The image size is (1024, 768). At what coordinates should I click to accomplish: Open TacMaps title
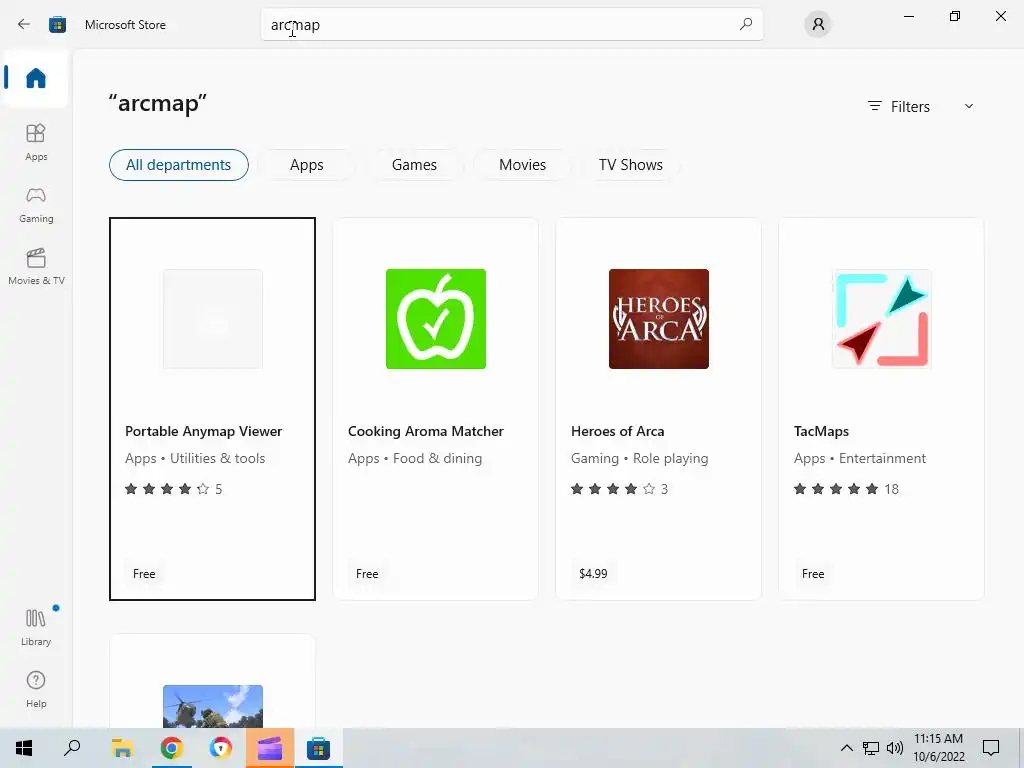tap(821, 431)
